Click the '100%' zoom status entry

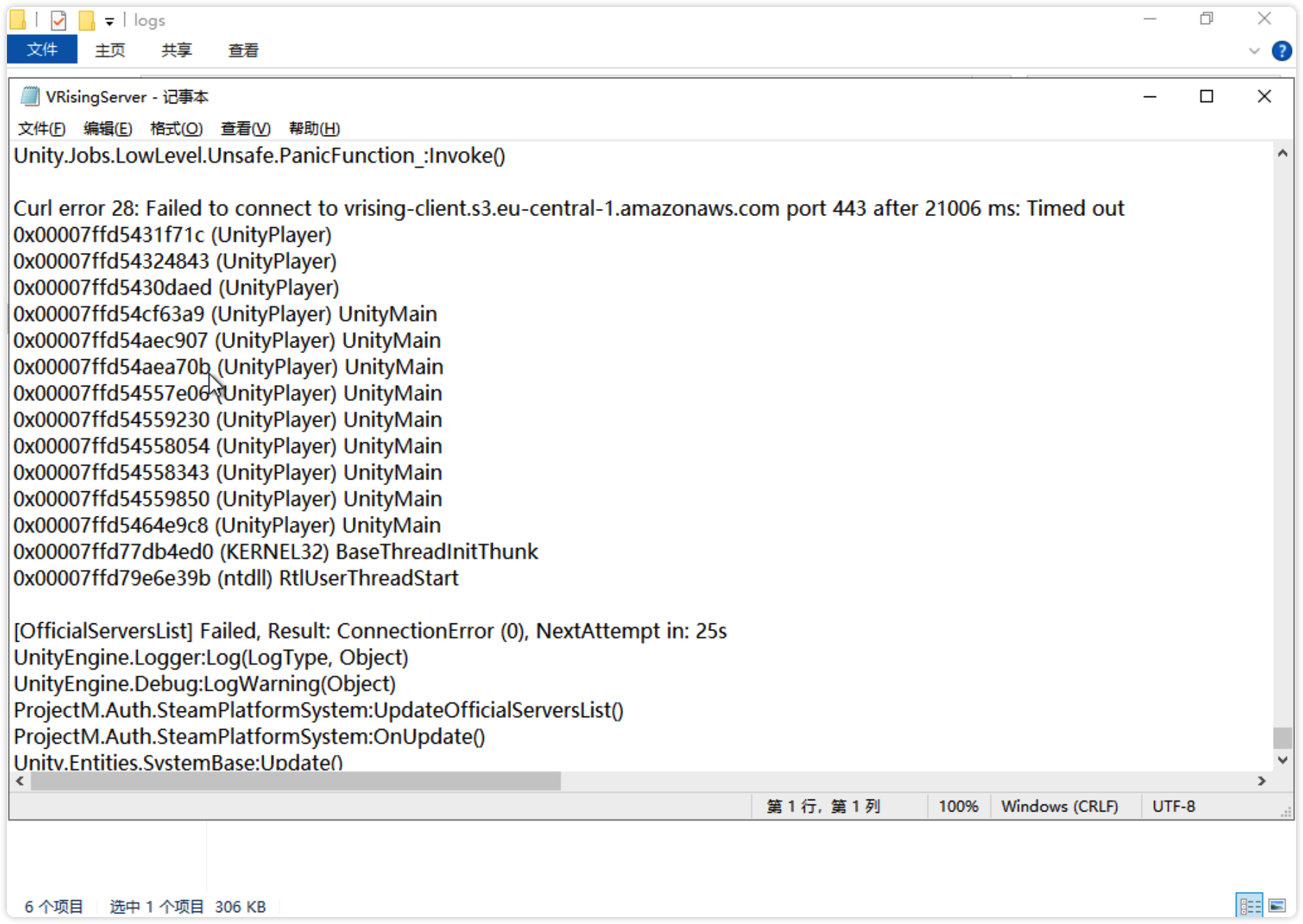point(958,807)
